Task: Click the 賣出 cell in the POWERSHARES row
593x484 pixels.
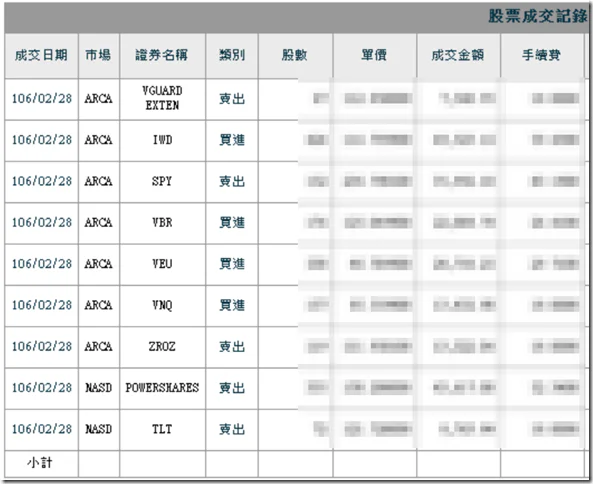Action: tap(232, 388)
